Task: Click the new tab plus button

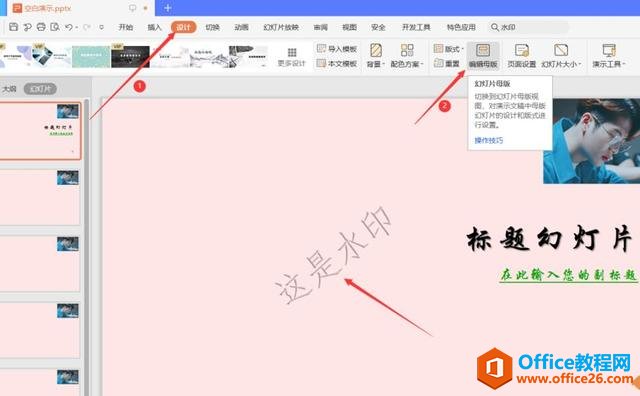Action: (x=168, y=8)
